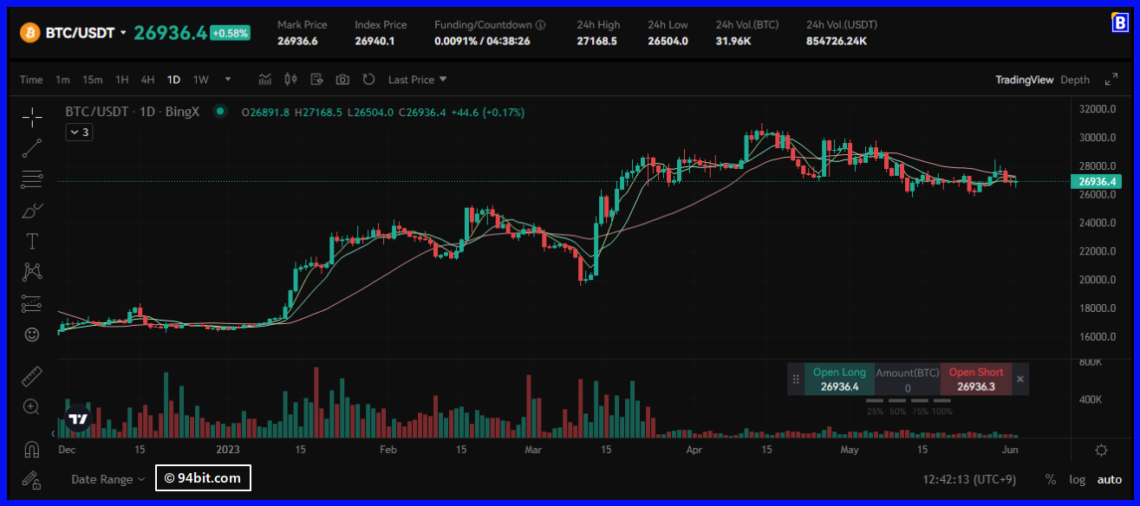Pick the brush drawing tool

(32, 210)
